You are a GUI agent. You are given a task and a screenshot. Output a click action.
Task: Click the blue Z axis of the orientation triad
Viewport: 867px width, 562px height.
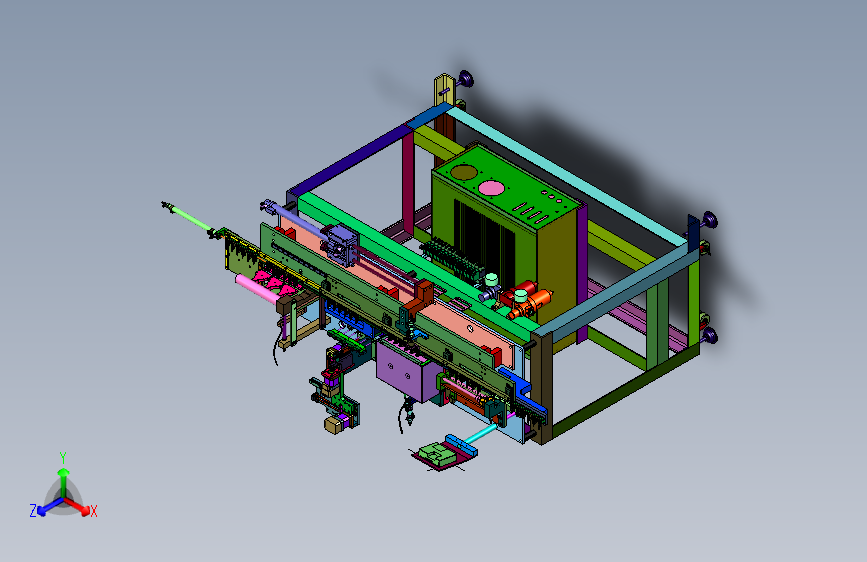49,507
